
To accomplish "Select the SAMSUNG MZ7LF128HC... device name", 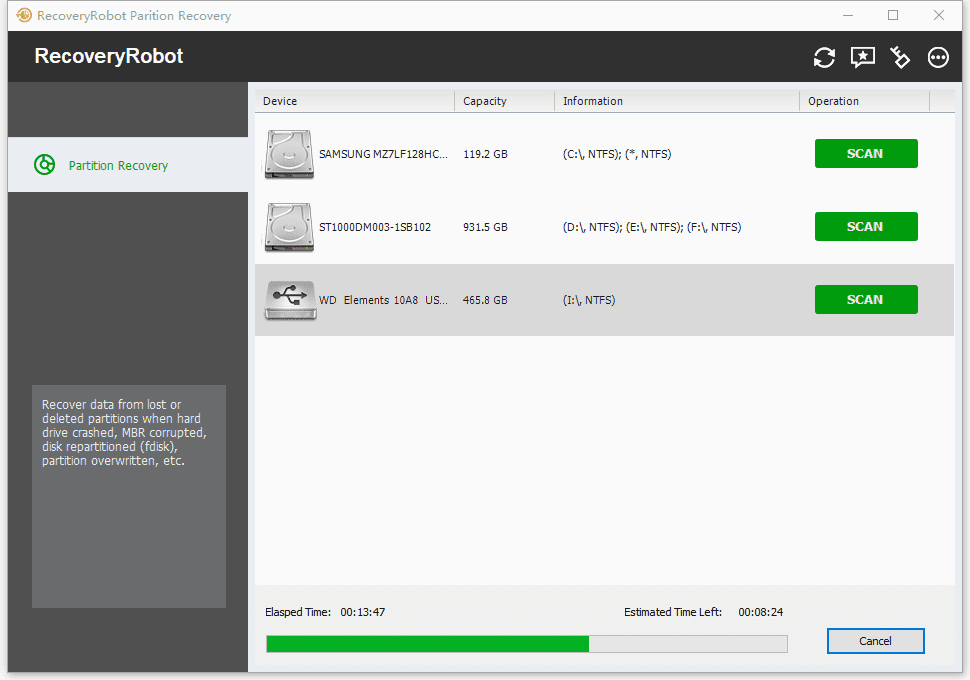I will (x=383, y=154).
